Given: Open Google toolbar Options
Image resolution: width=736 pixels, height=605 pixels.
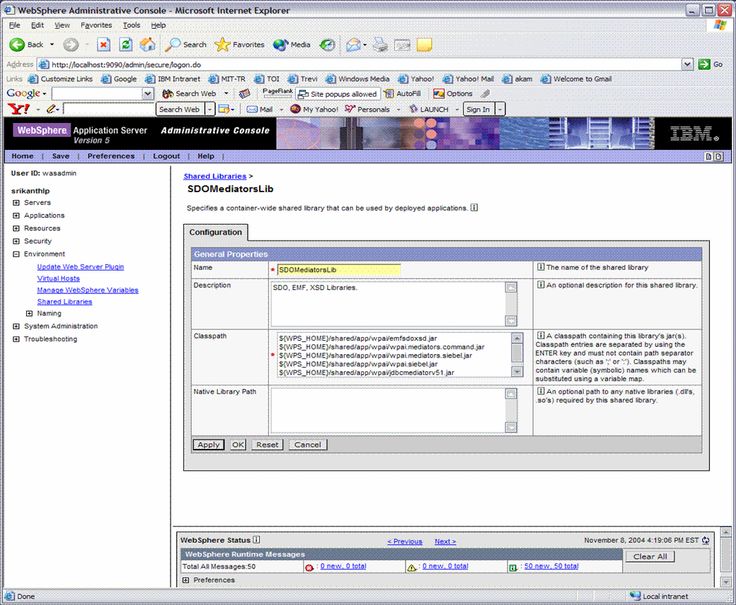Looking at the screenshot, I should tap(453, 93).
